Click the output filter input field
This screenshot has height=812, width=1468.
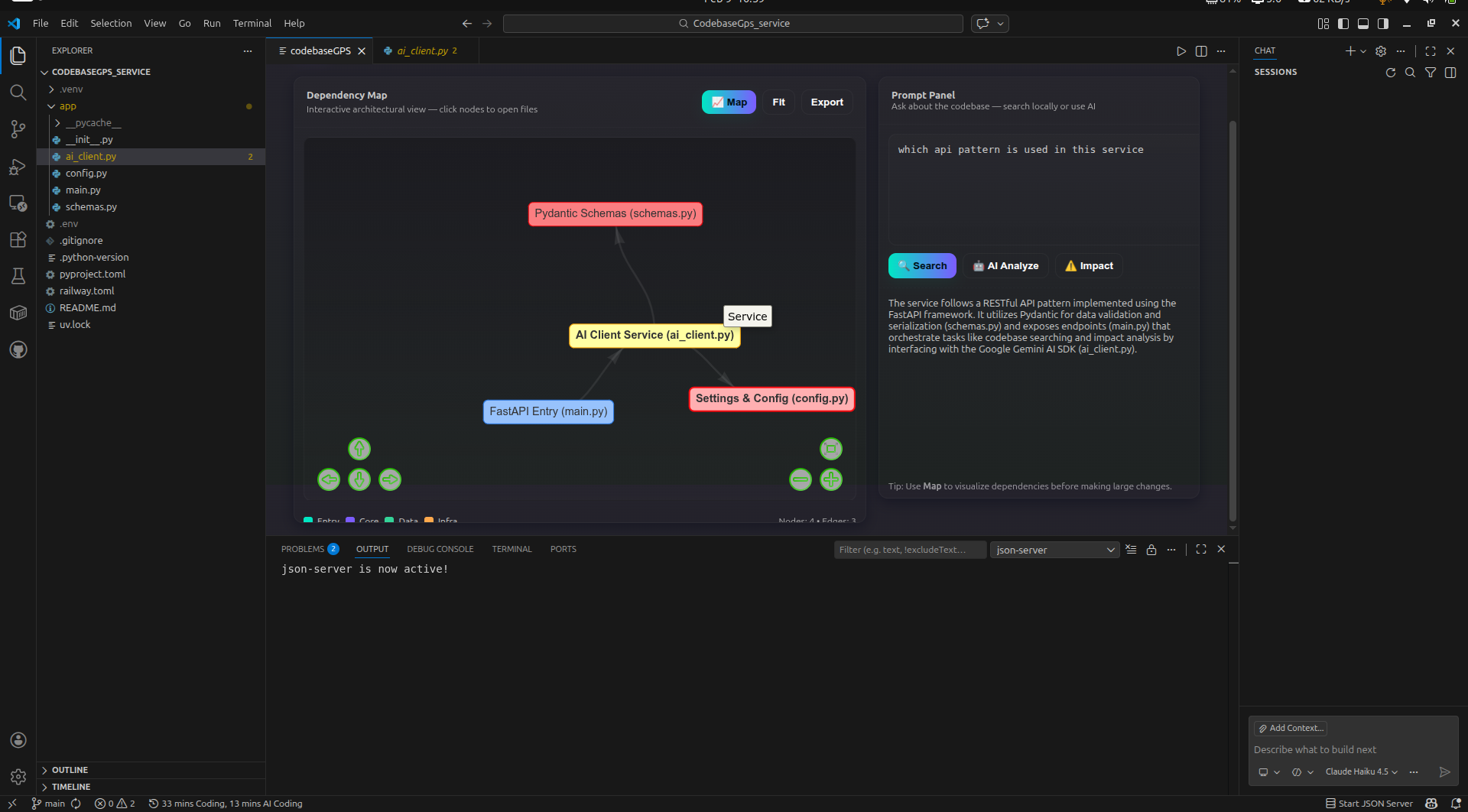pyautogui.click(x=910, y=550)
